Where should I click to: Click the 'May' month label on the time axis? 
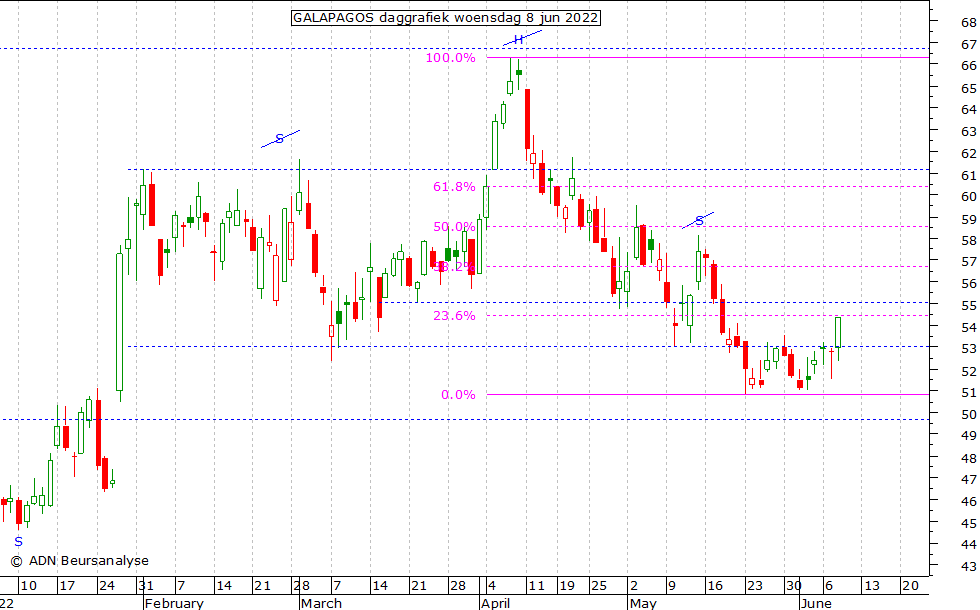coord(643,603)
